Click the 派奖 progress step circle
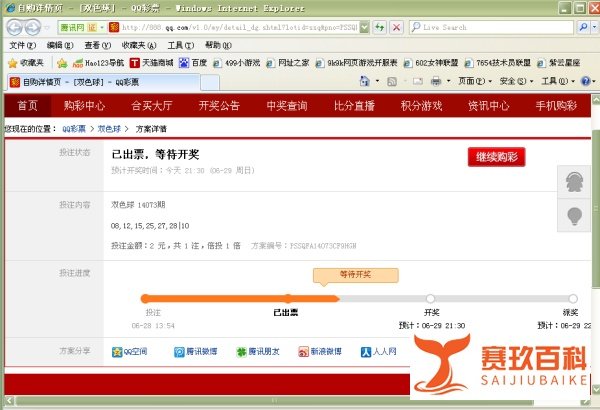The height and width of the screenshot is (410, 600). click(572, 299)
